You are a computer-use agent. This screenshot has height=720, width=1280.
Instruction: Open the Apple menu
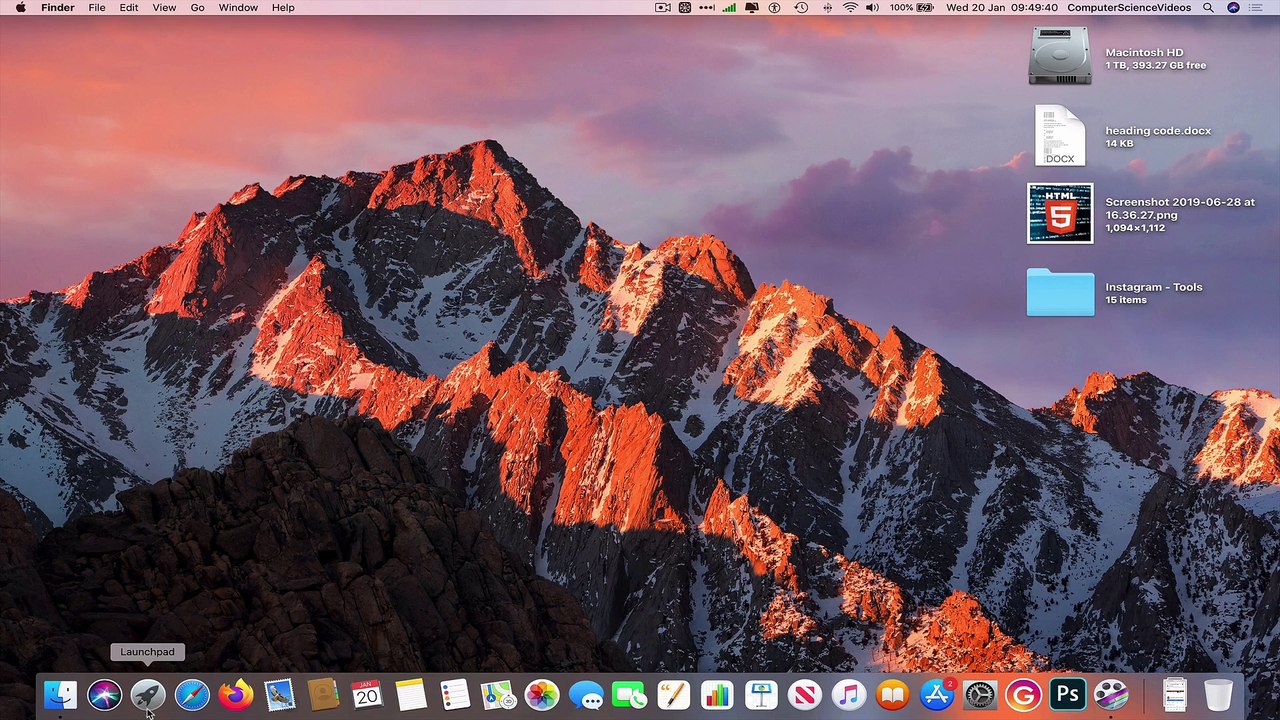tap(21, 8)
